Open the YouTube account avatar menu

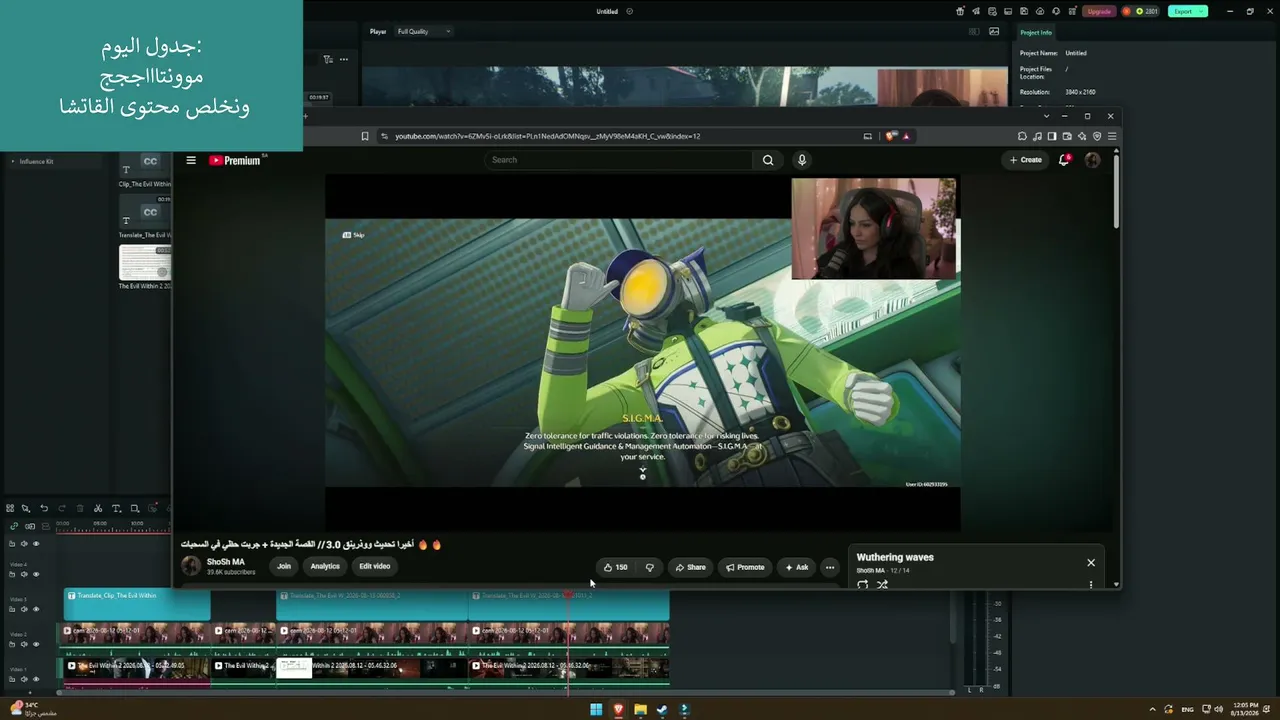coord(1092,160)
